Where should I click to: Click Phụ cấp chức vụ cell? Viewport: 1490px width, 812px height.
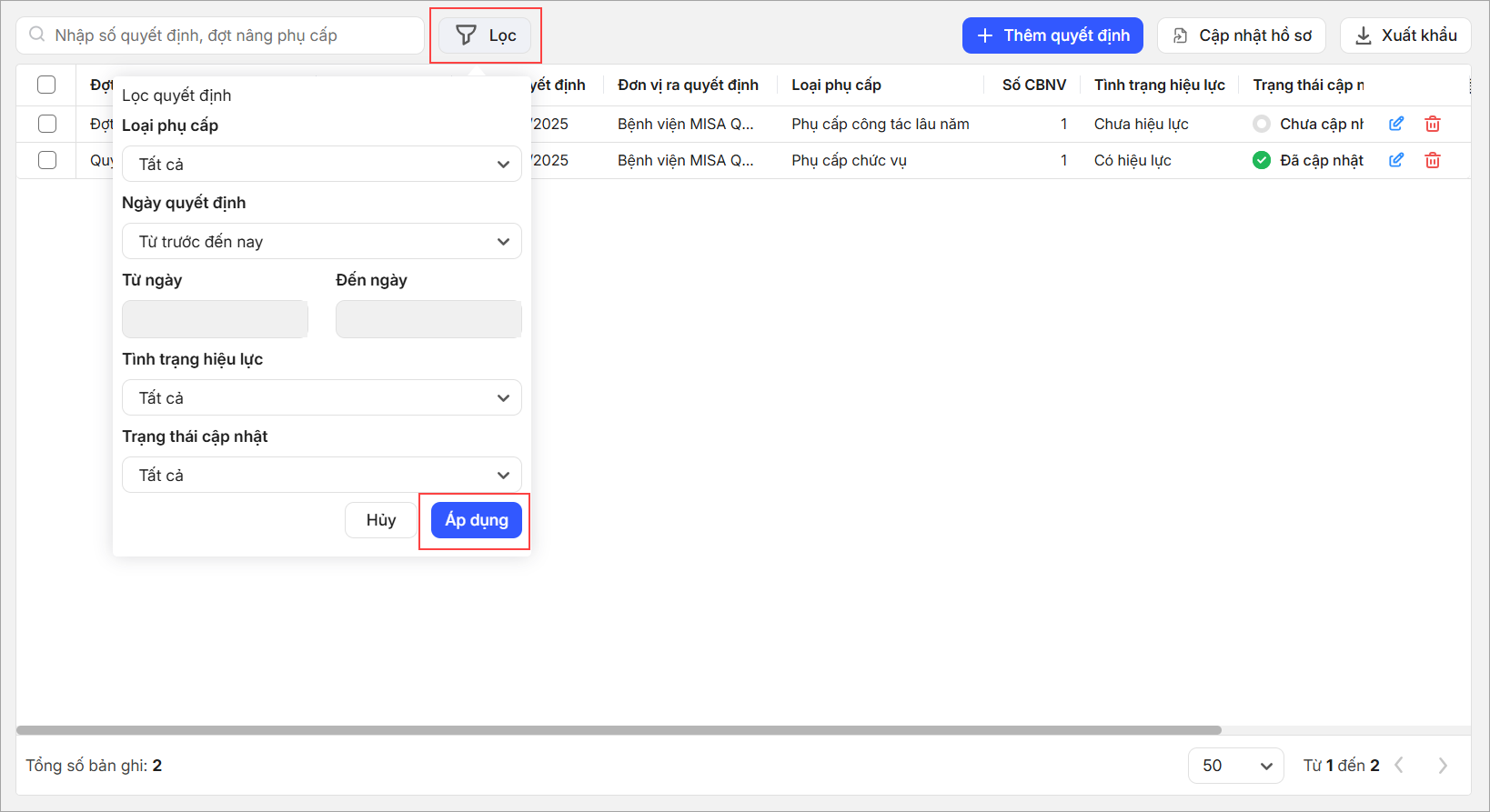pyautogui.click(x=849, y=160)
